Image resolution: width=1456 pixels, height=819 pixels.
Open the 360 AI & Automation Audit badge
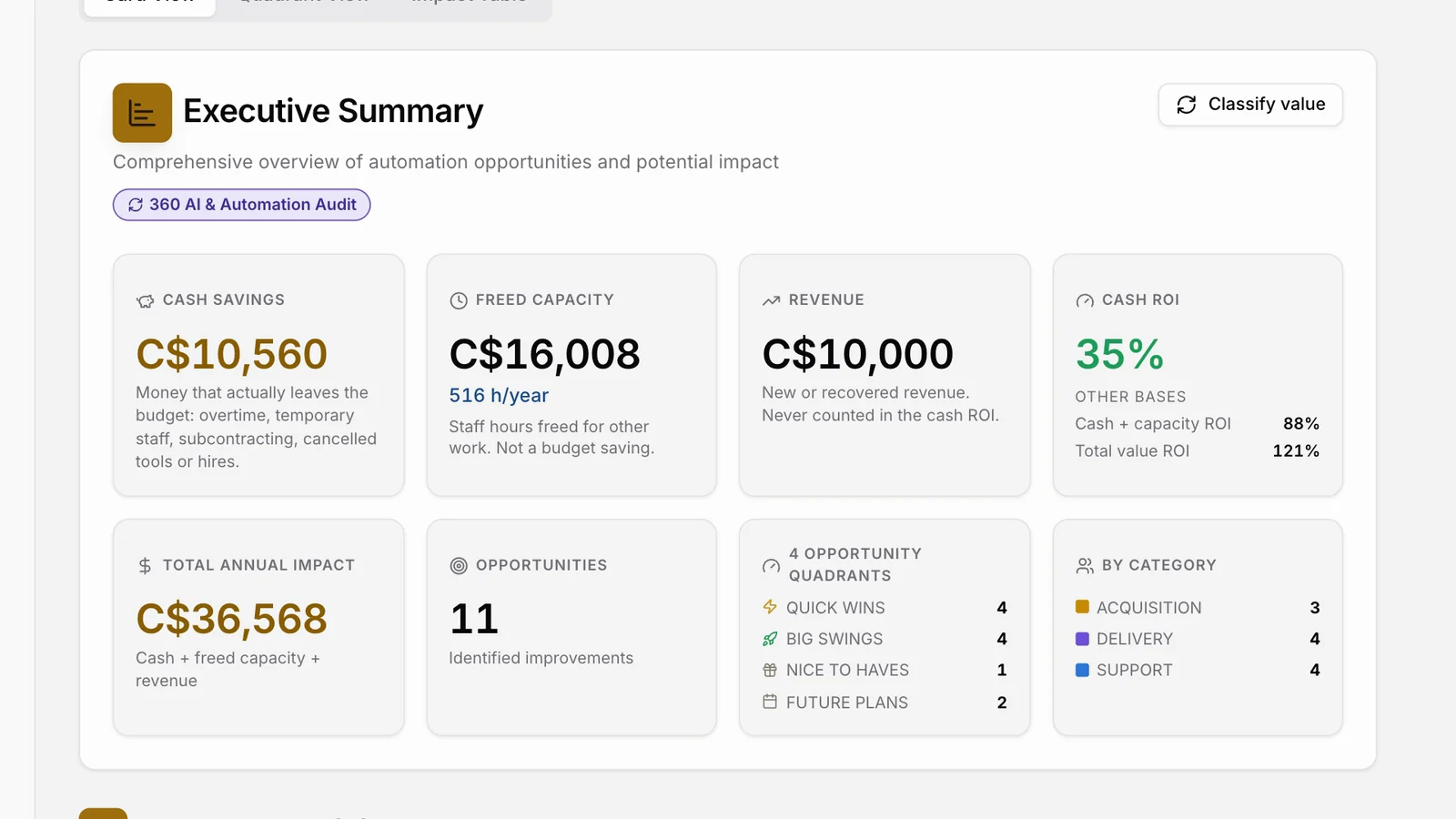[242, 205]
